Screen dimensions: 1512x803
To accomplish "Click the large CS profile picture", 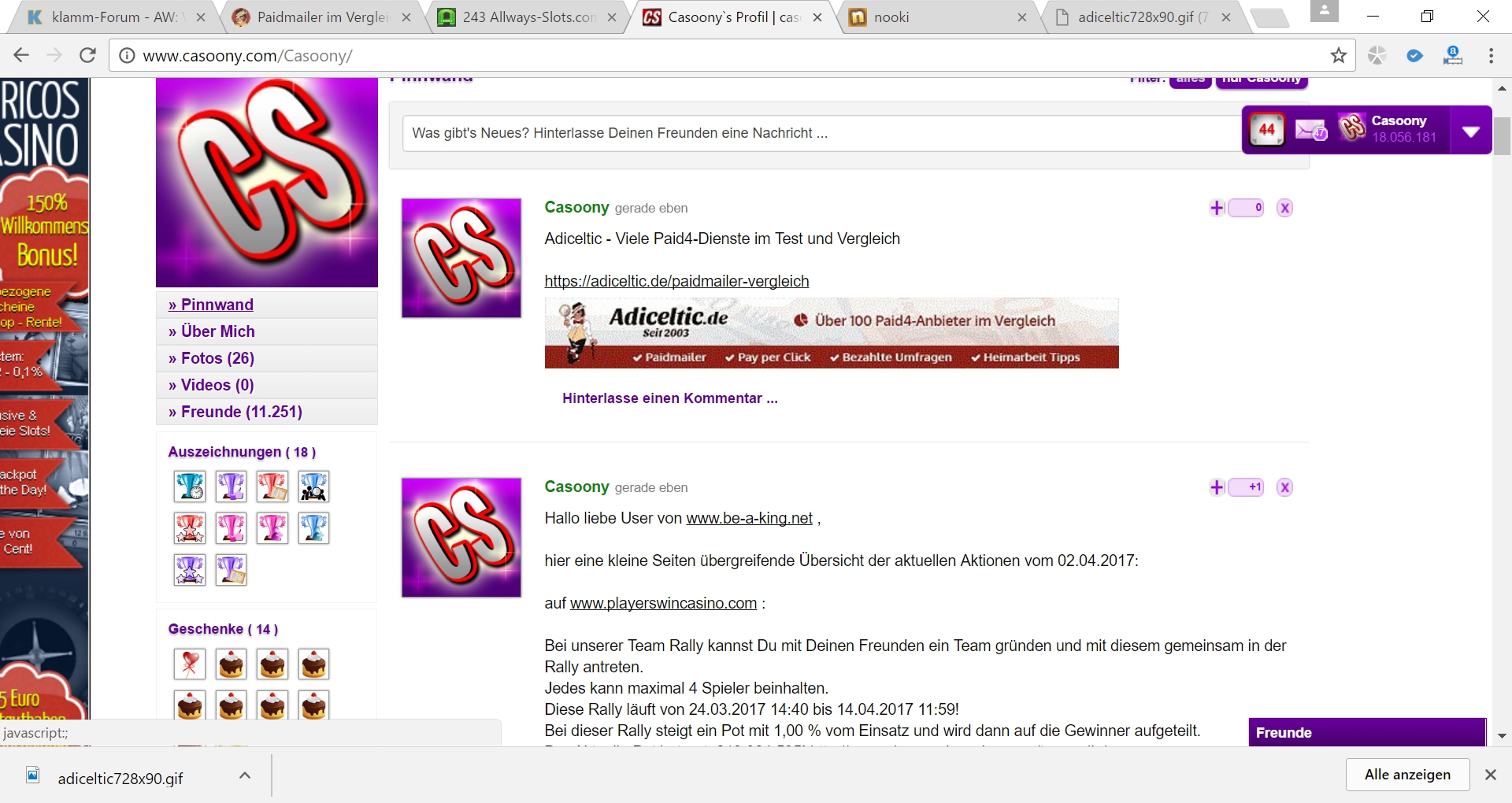I will pos(267,183).
